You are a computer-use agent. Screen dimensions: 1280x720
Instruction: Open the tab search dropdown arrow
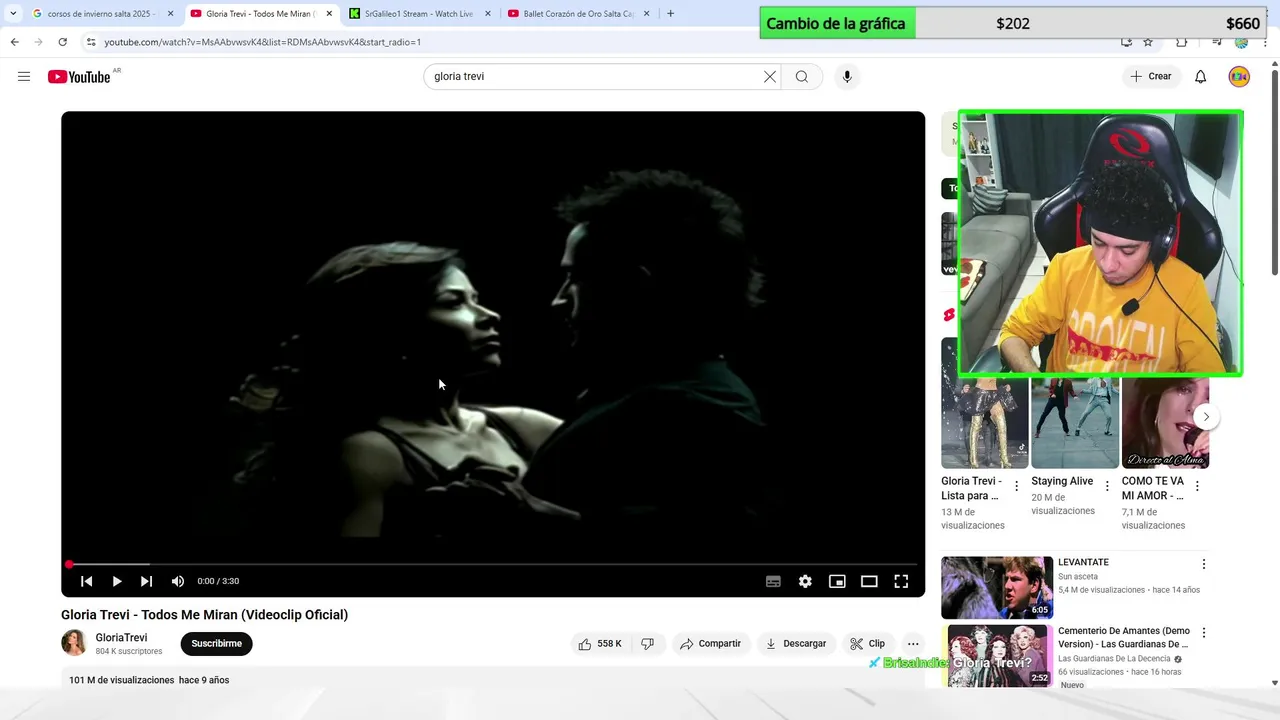[13, 14]
